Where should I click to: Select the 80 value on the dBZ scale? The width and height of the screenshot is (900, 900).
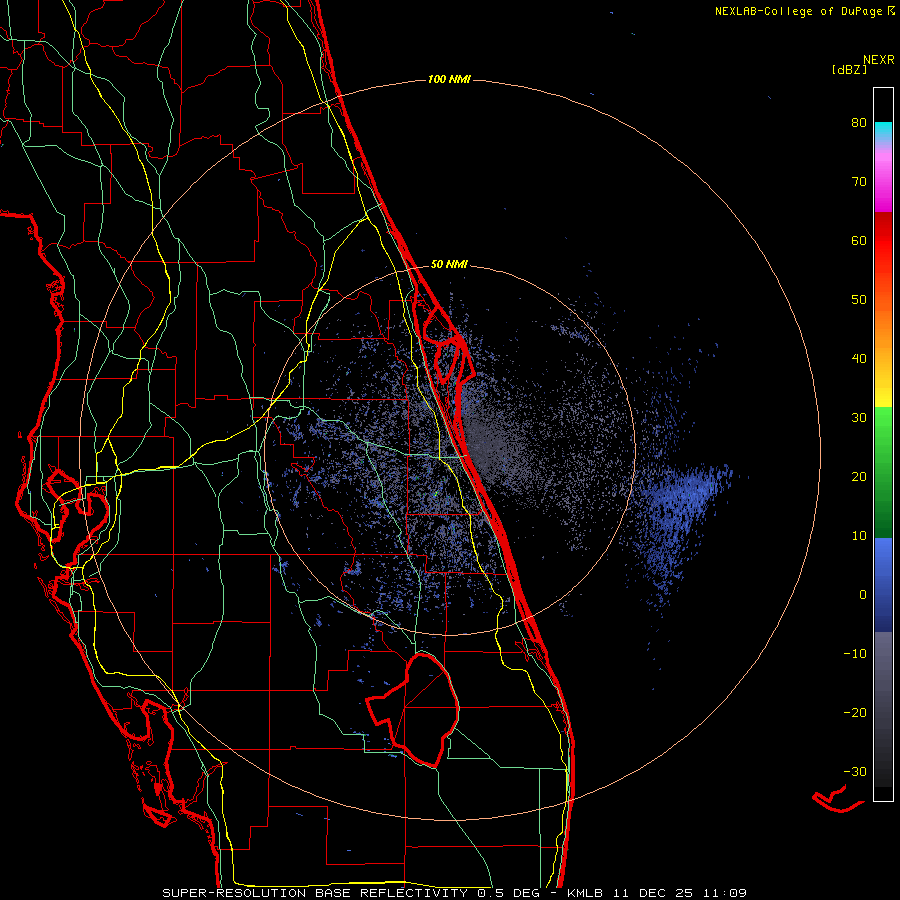[859, 123]
